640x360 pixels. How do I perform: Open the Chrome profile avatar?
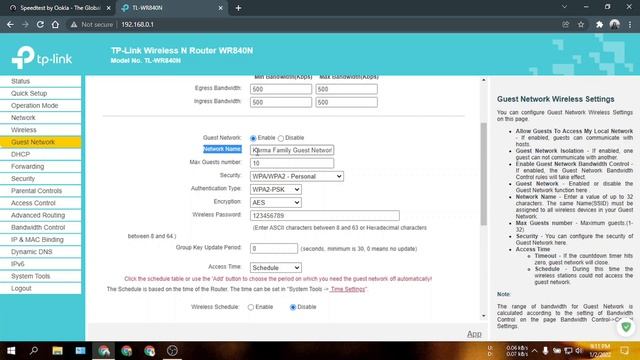tap(615, 24)
